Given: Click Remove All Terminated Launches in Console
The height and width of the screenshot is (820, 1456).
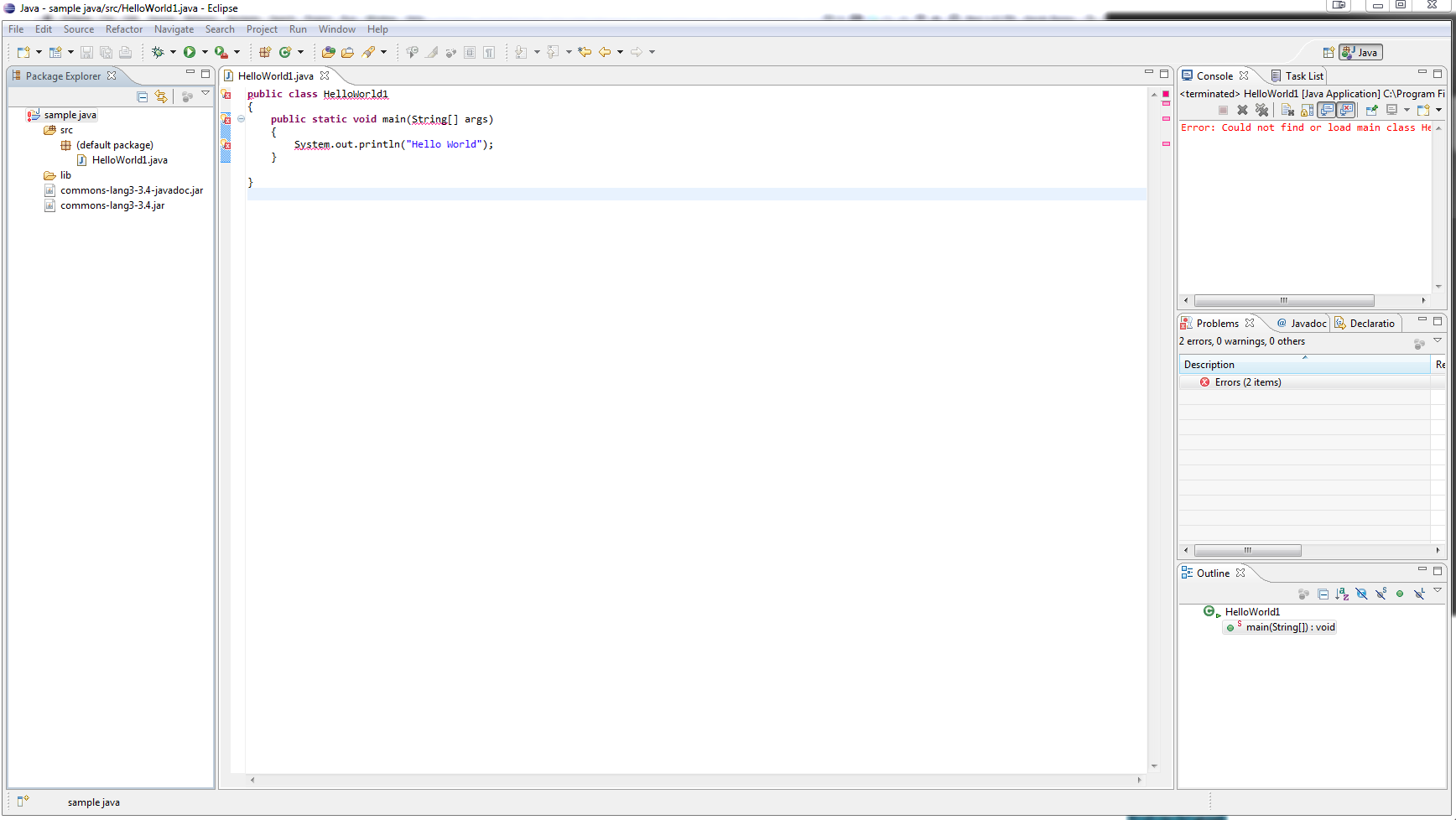Looking at the screenshot, I should 1261,110.
